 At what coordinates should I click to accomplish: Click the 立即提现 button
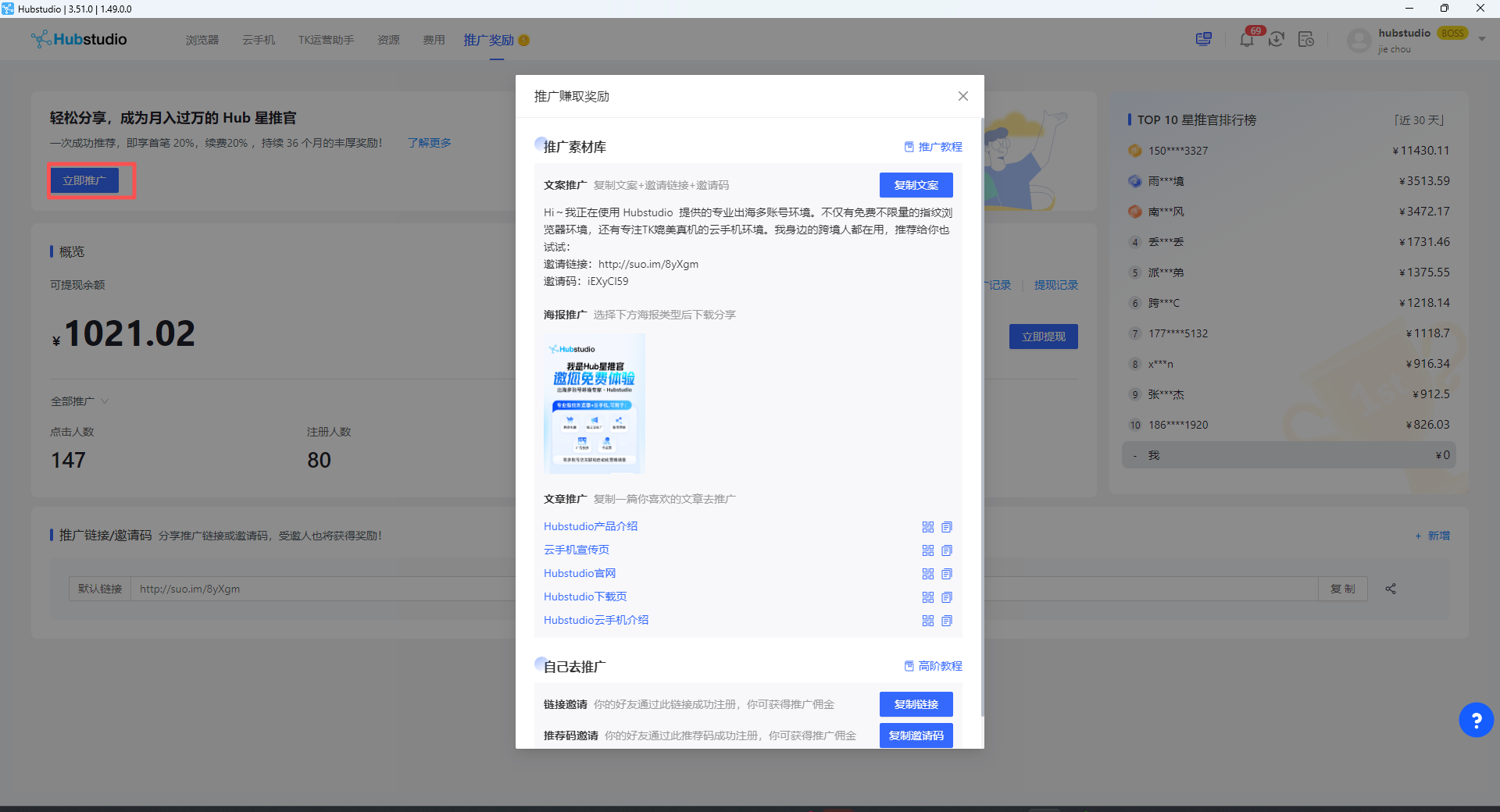1044,337
